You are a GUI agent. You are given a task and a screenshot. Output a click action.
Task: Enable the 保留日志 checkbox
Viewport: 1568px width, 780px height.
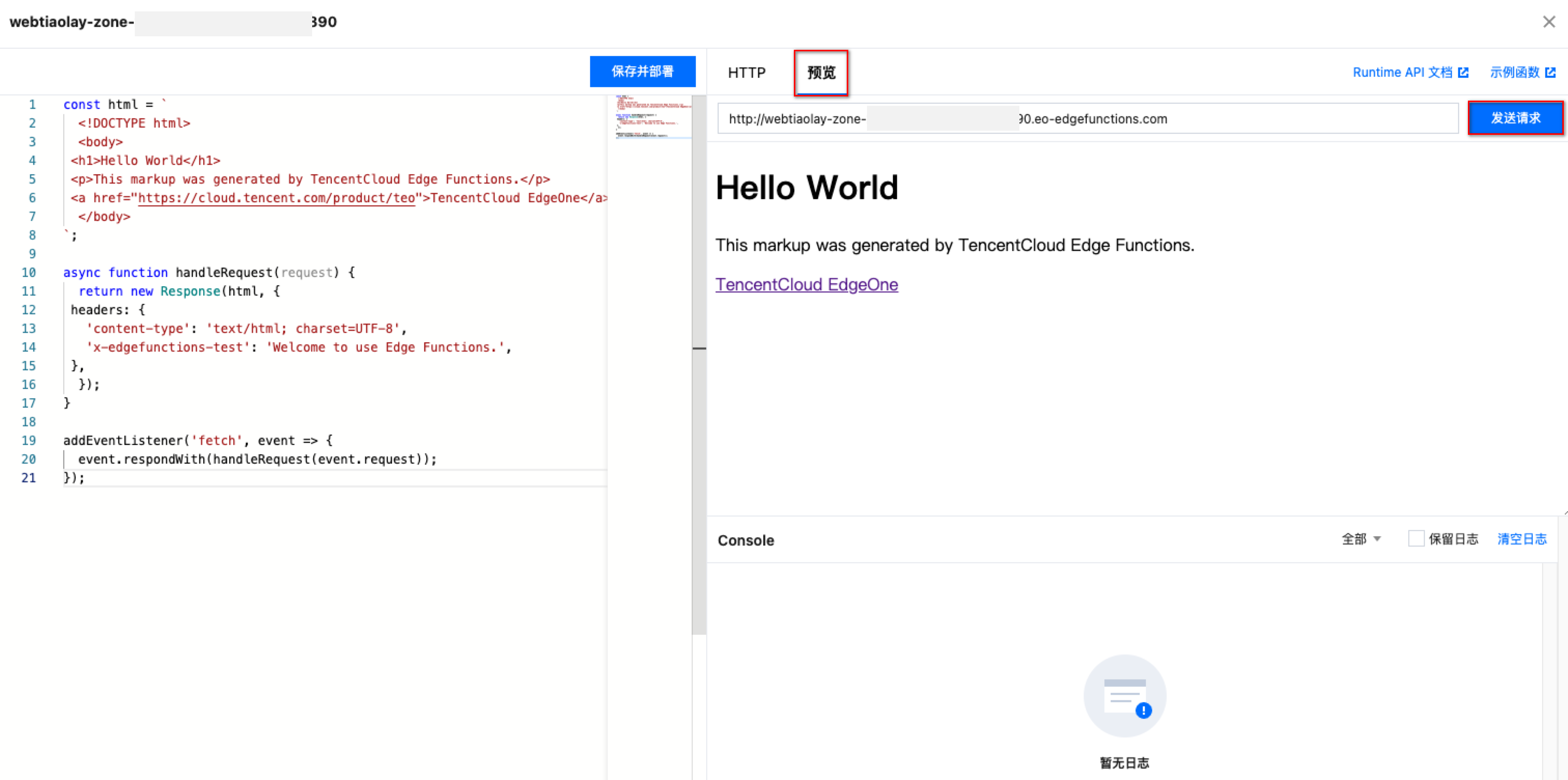pyautogui.click(x=1416, y=538)
